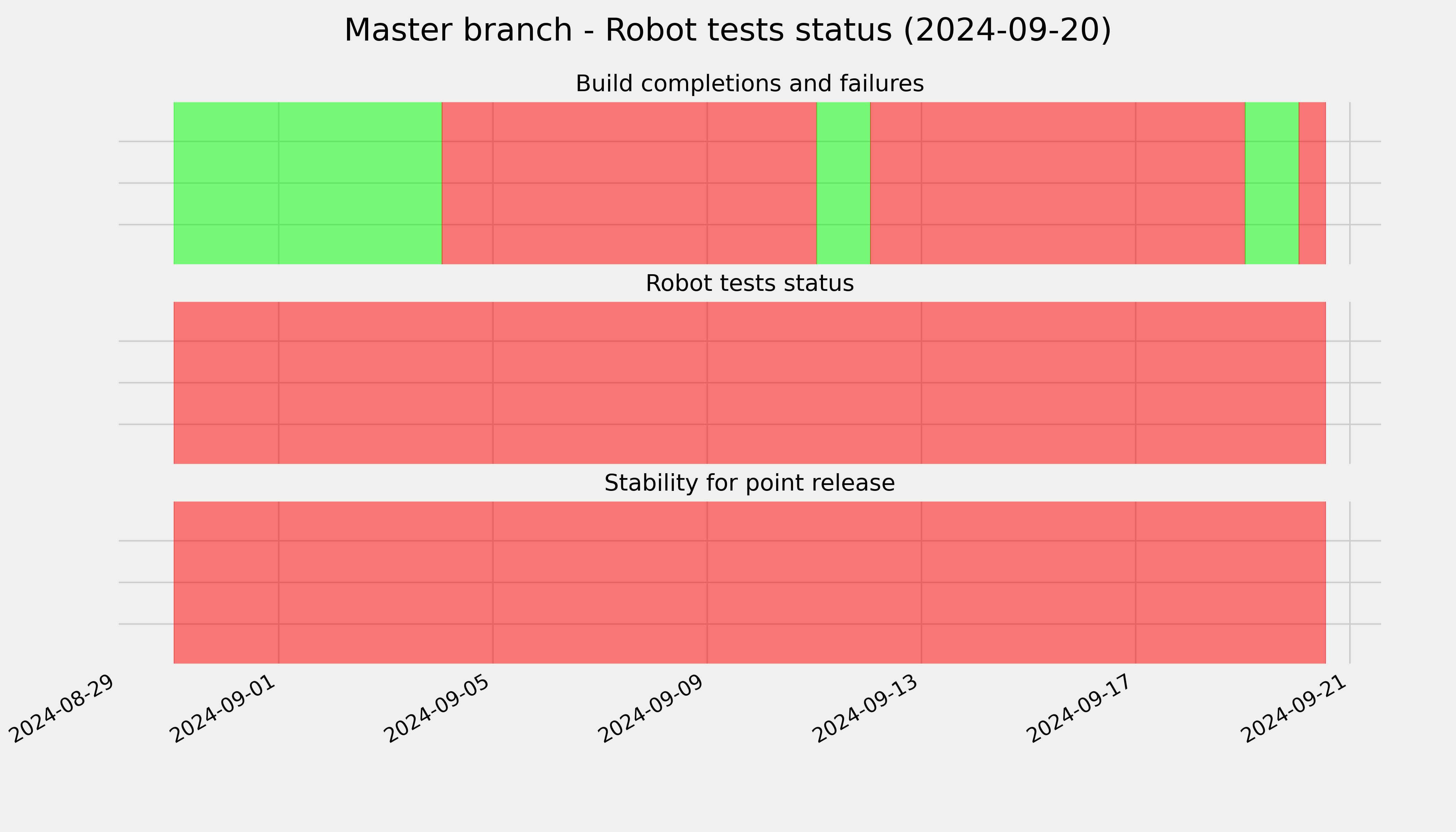This screenshot has width=1456, height=832.
Task: Click the green build segment near 09-19
Action: (x=1272, y=183)
